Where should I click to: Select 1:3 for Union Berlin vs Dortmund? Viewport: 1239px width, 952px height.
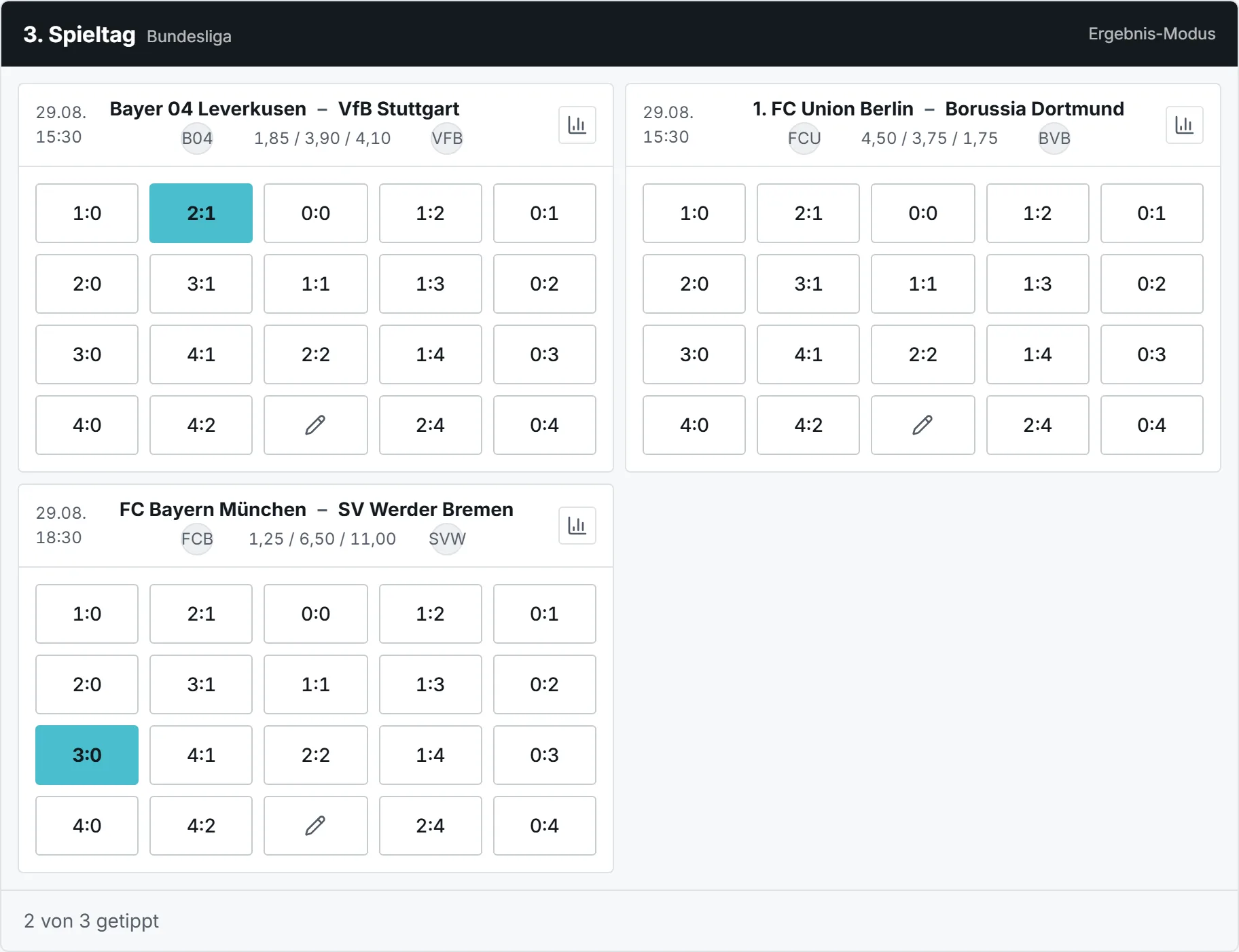[1037, 284]
